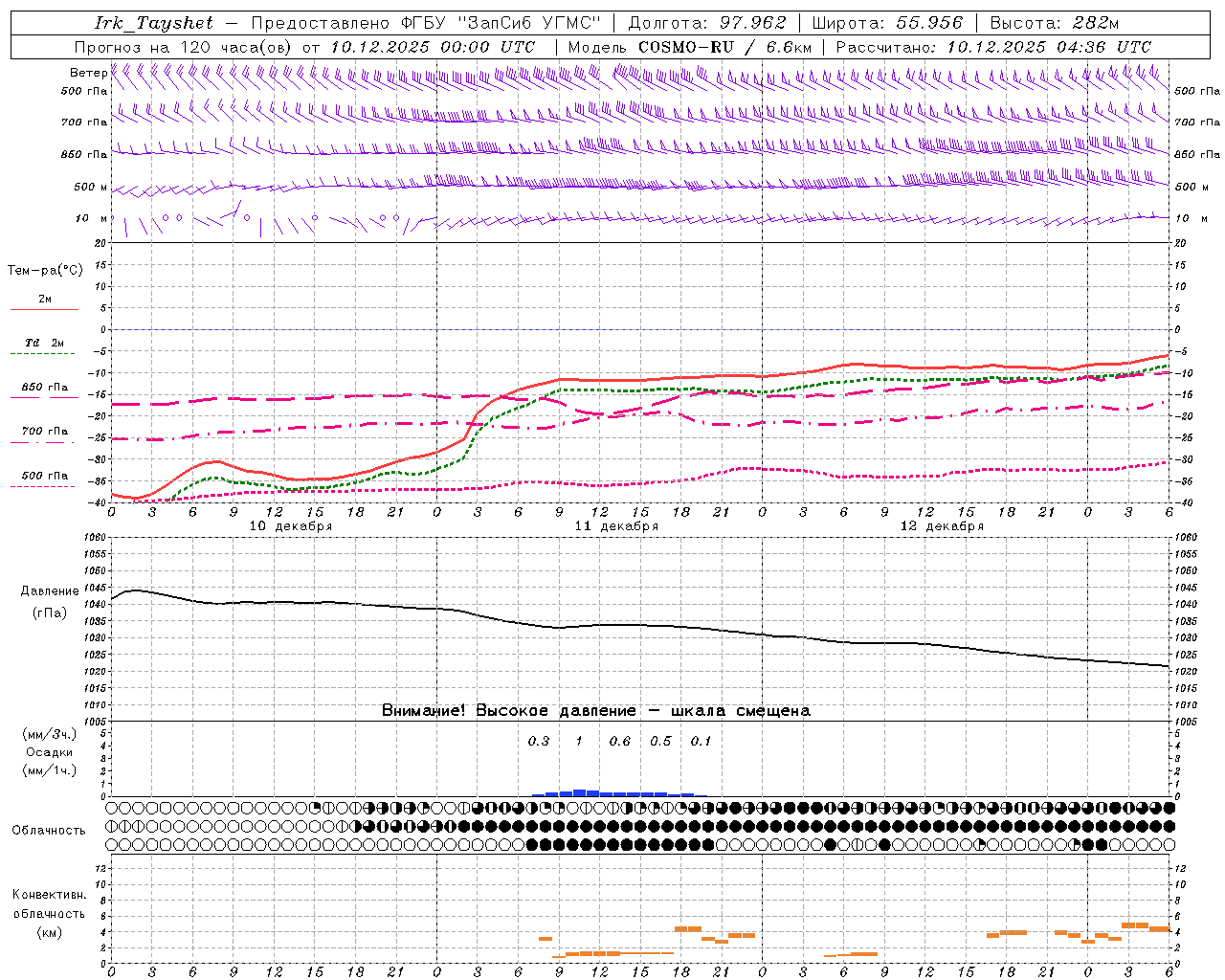Click the Внимание! Высокое давление warning text
The height and width of the screenshot is (980, 1225).
tap(596, 711)
